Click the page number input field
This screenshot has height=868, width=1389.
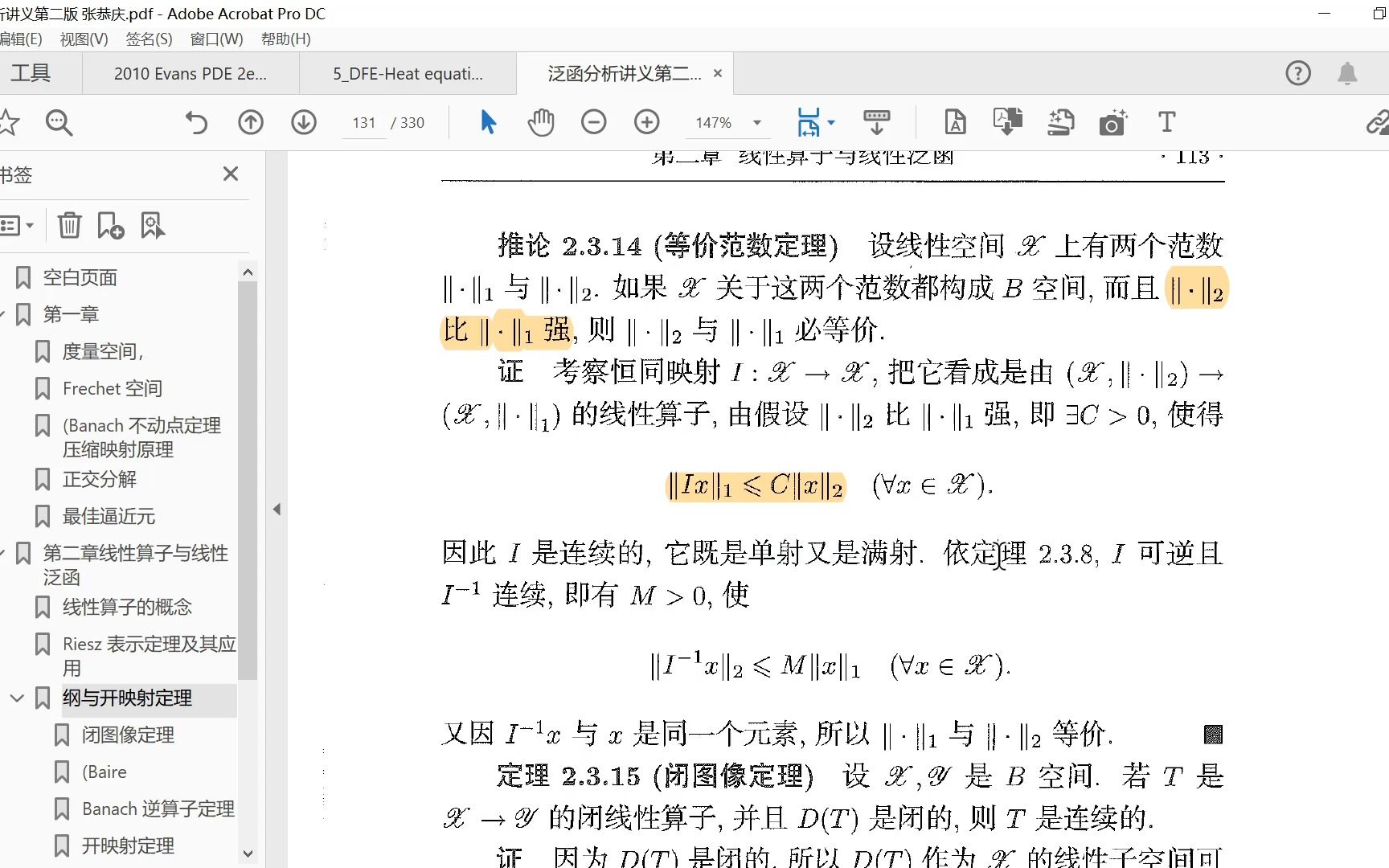(363, 123)
